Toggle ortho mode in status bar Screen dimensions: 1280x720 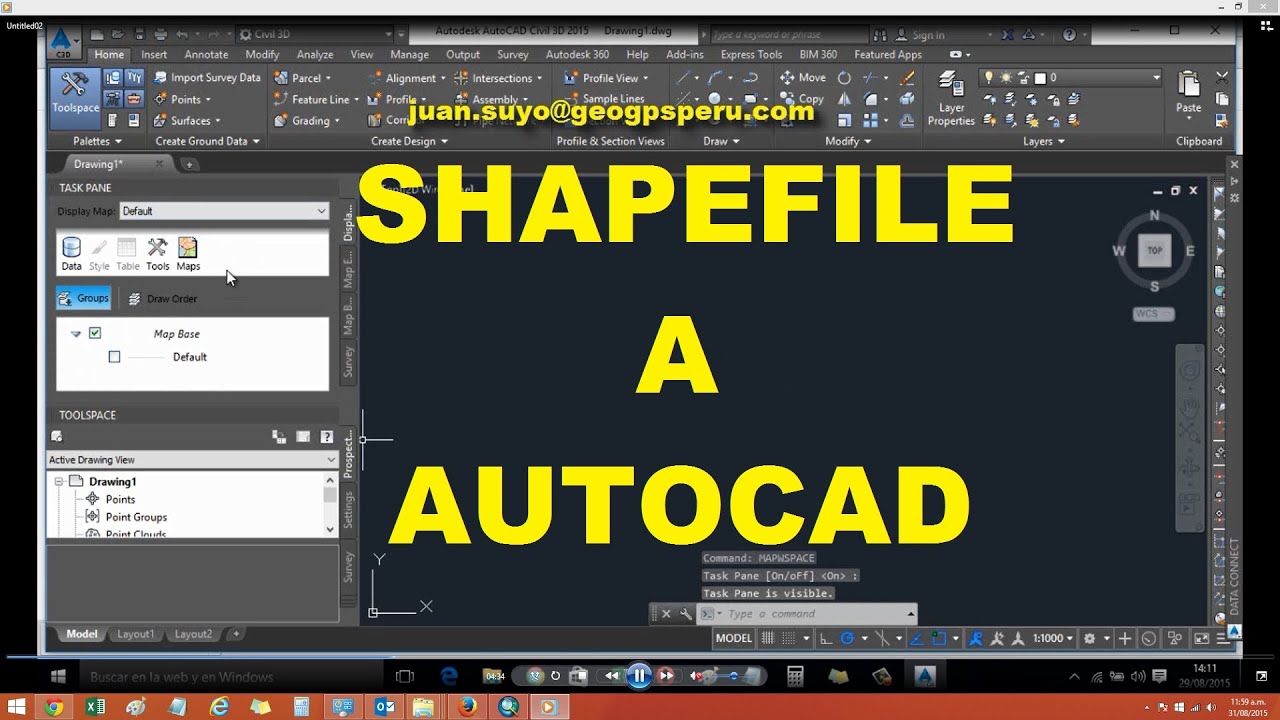tap(825, 638)
